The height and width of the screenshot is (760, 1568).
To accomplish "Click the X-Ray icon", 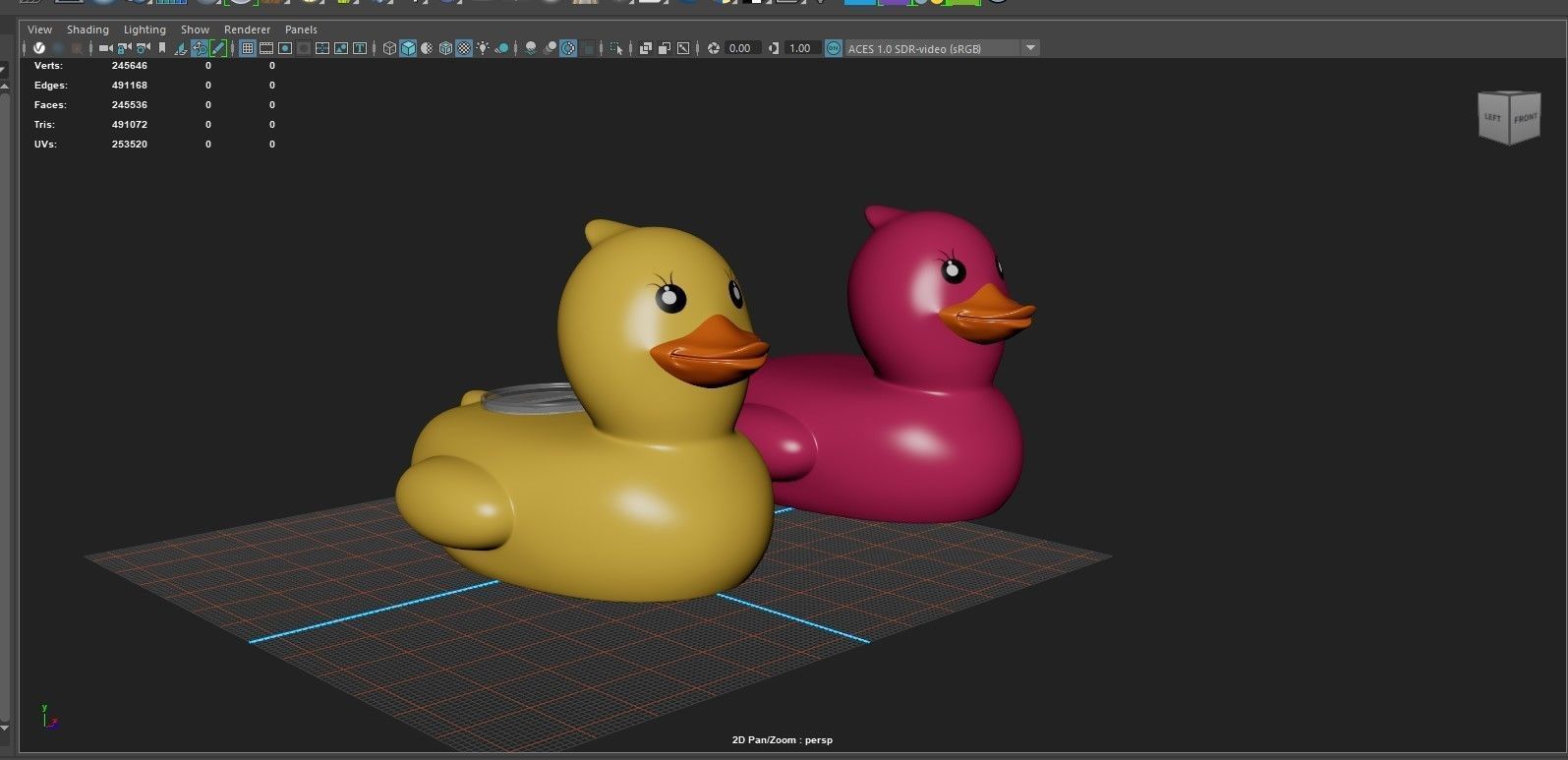I will (x=645, y=48).
